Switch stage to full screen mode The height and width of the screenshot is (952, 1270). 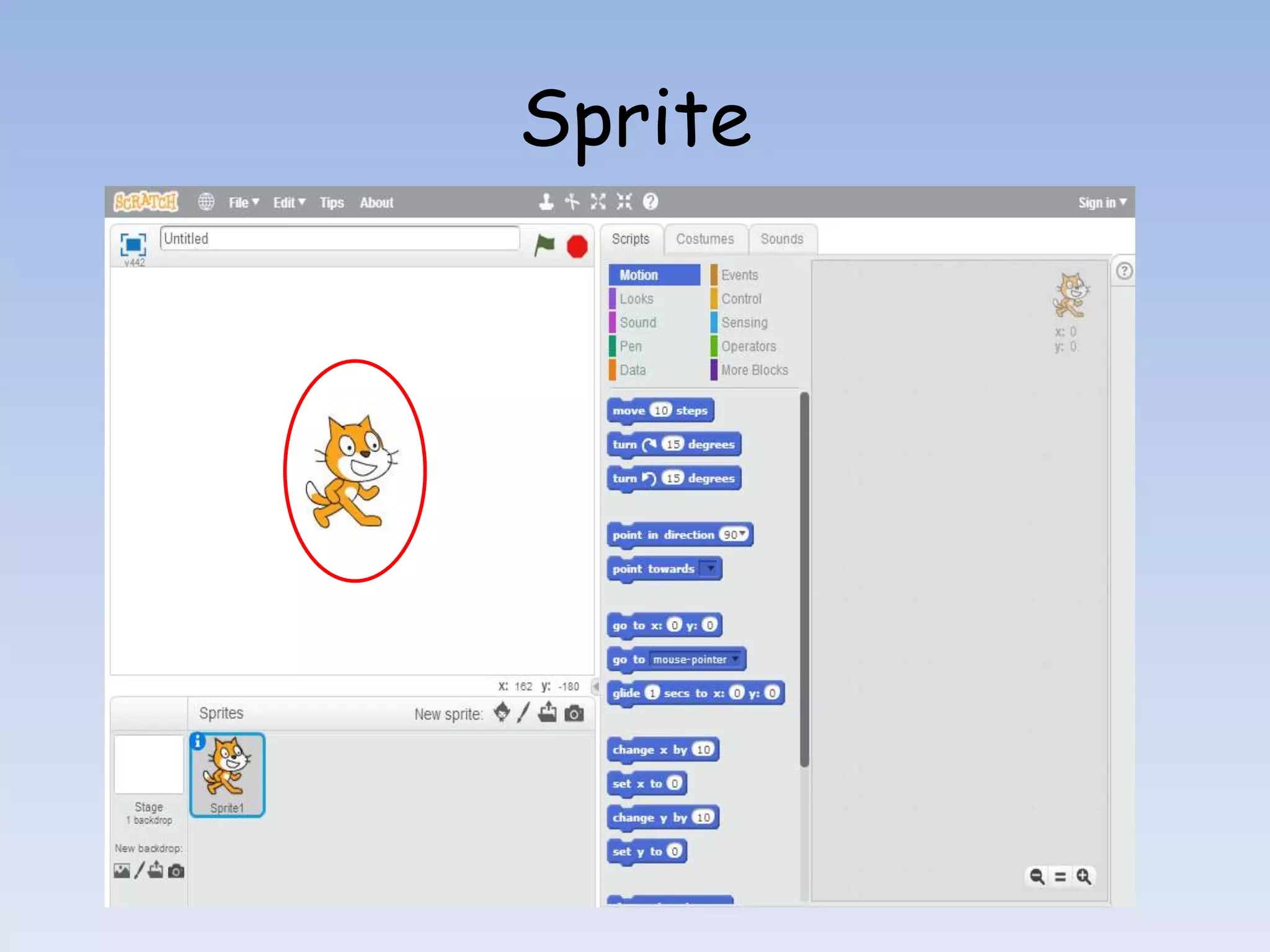coord(133,245)
